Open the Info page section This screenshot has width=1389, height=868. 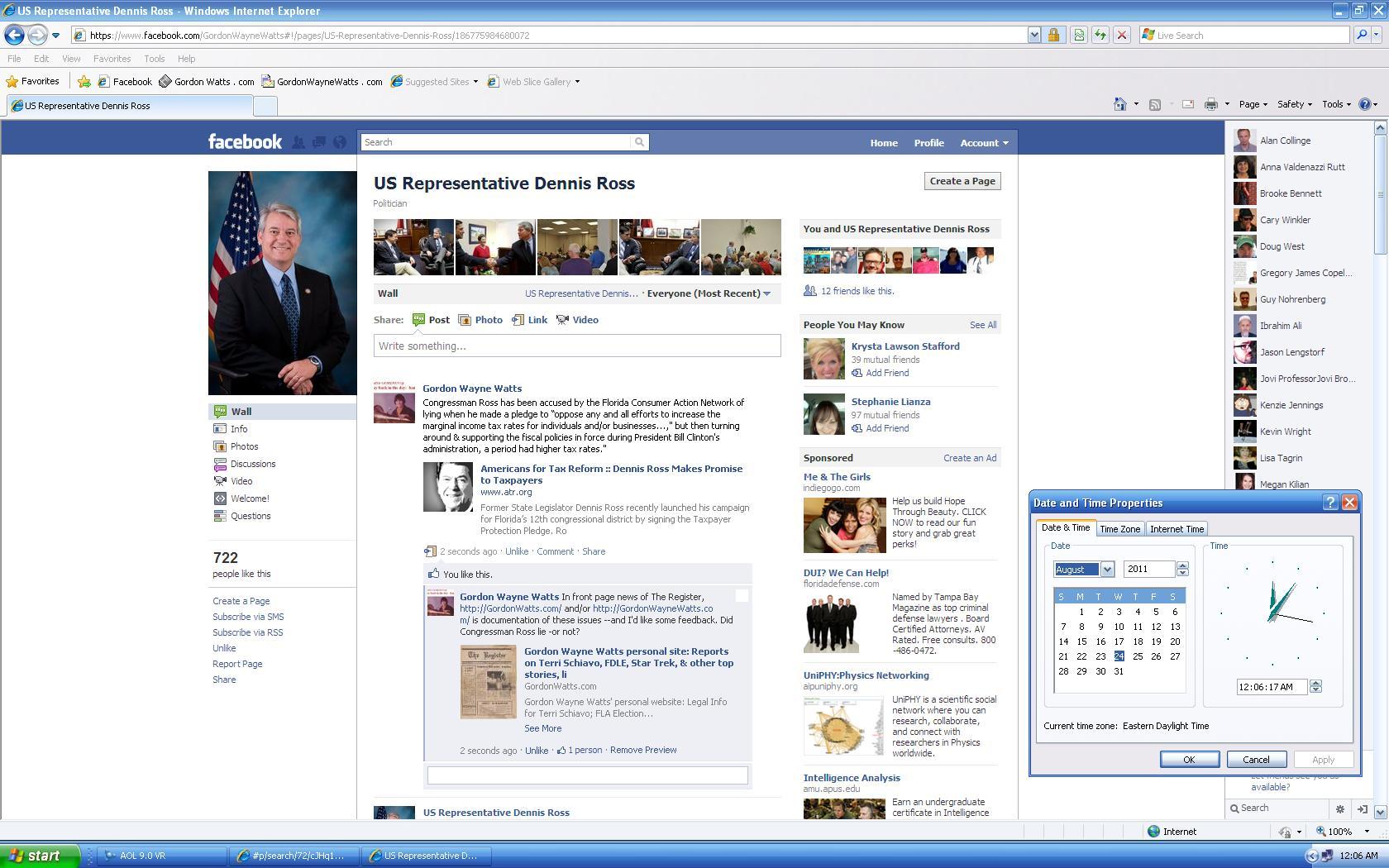coord(239,429)
